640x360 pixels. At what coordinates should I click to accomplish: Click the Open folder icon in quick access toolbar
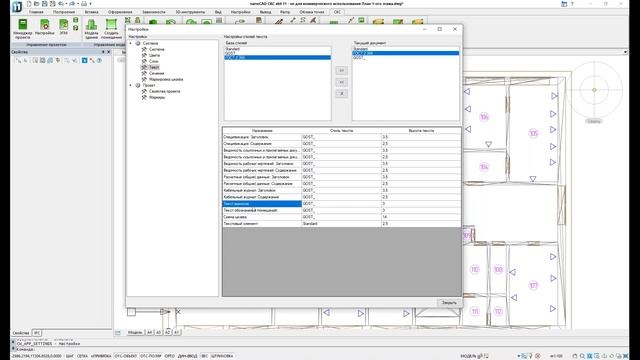tap(36, 4)
